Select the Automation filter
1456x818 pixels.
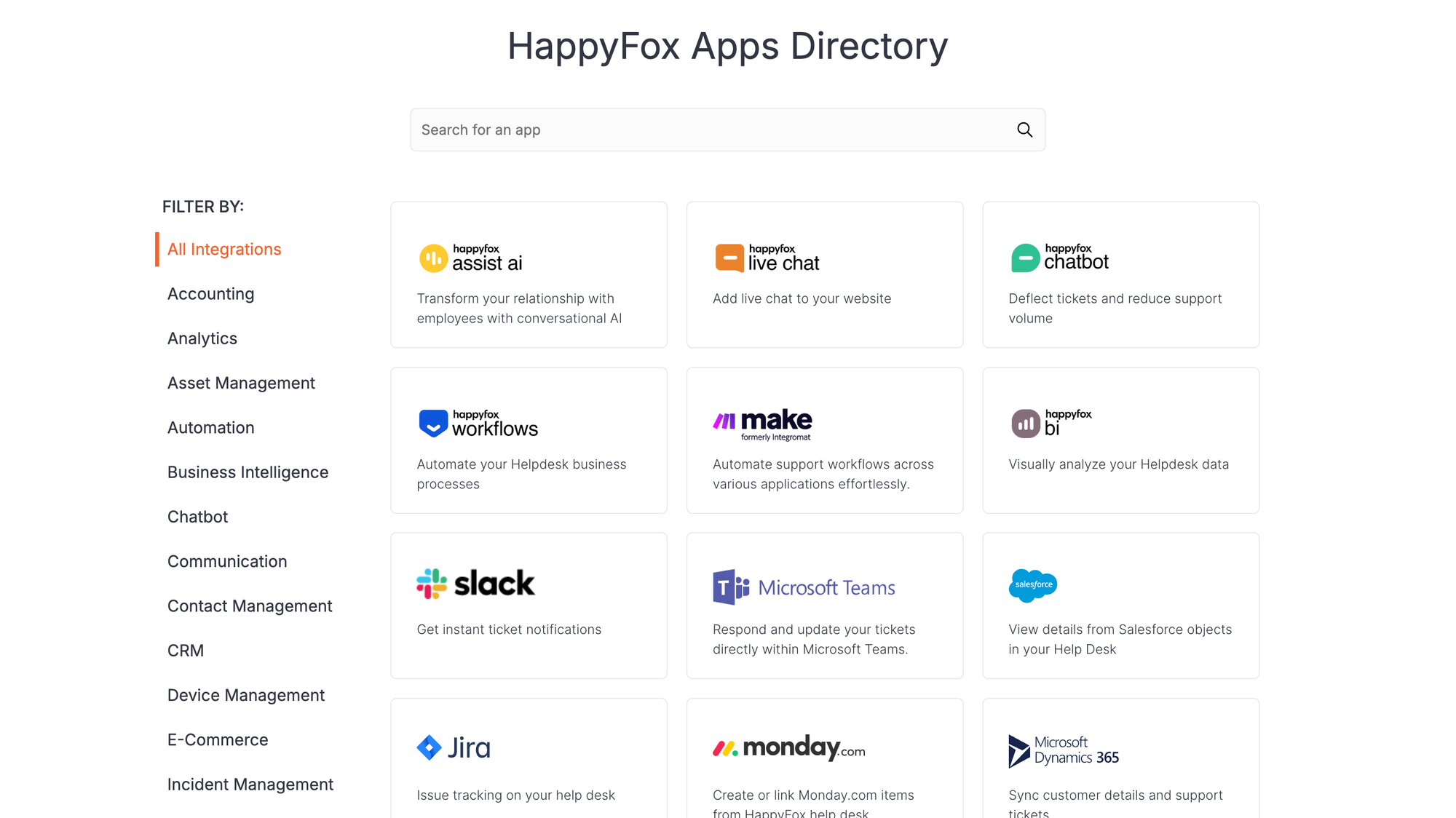210,427
